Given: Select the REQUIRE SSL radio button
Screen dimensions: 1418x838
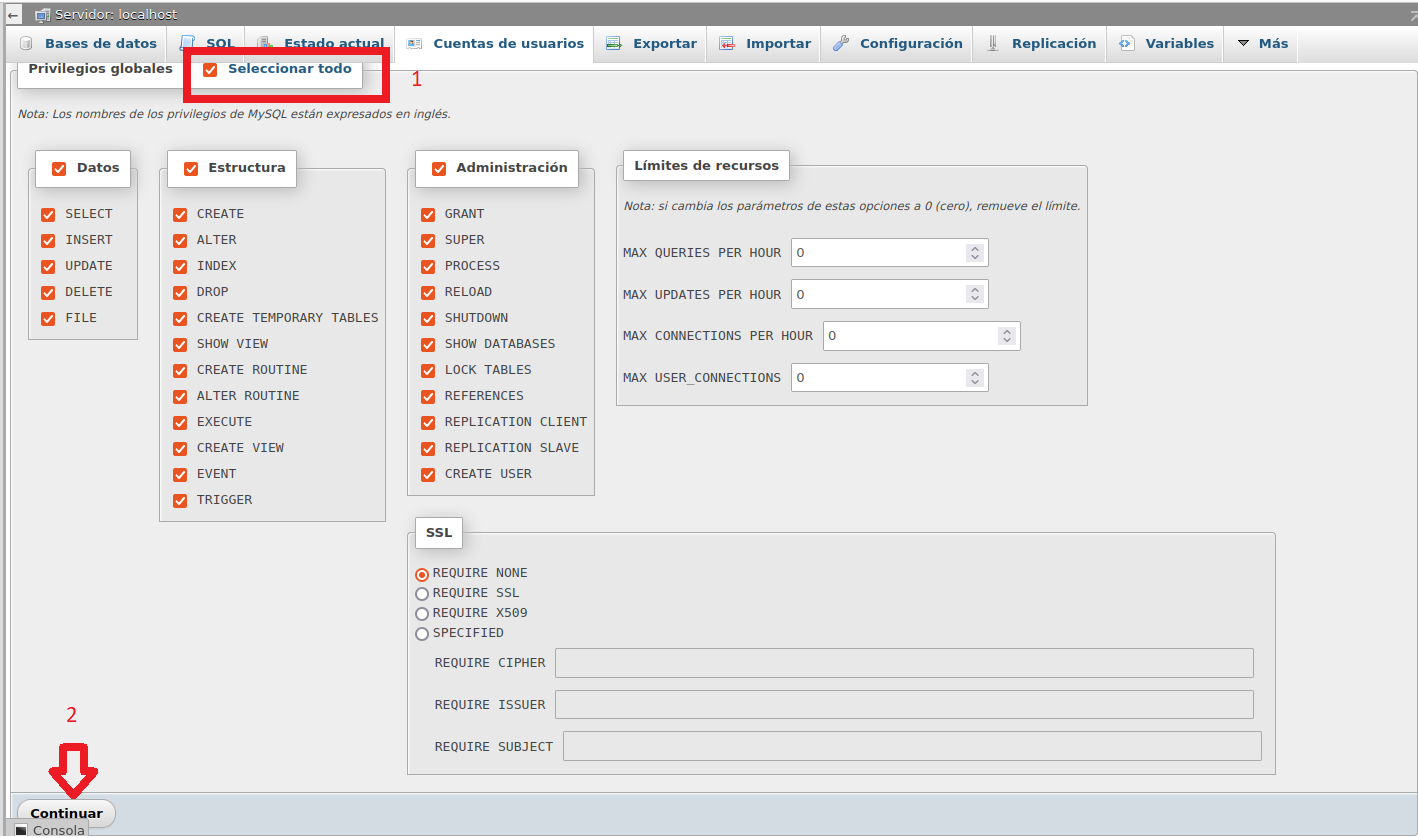Looking at the screenshot, I should coord(422,594).
